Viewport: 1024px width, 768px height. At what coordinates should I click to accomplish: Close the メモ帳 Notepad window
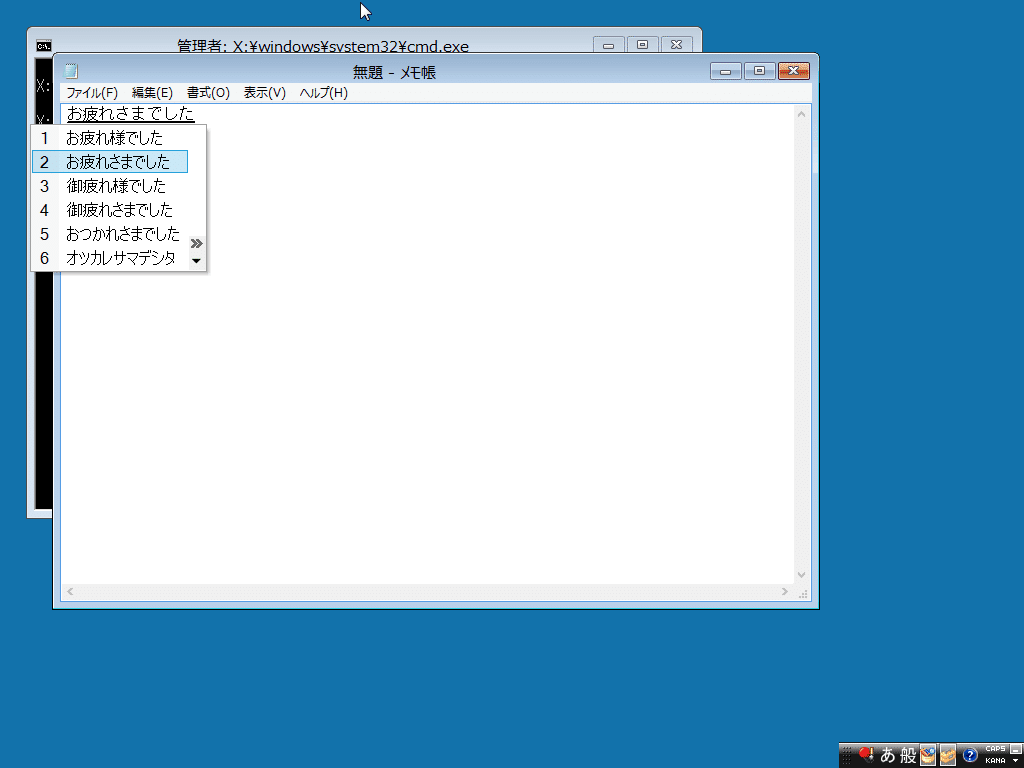(793, 71)
